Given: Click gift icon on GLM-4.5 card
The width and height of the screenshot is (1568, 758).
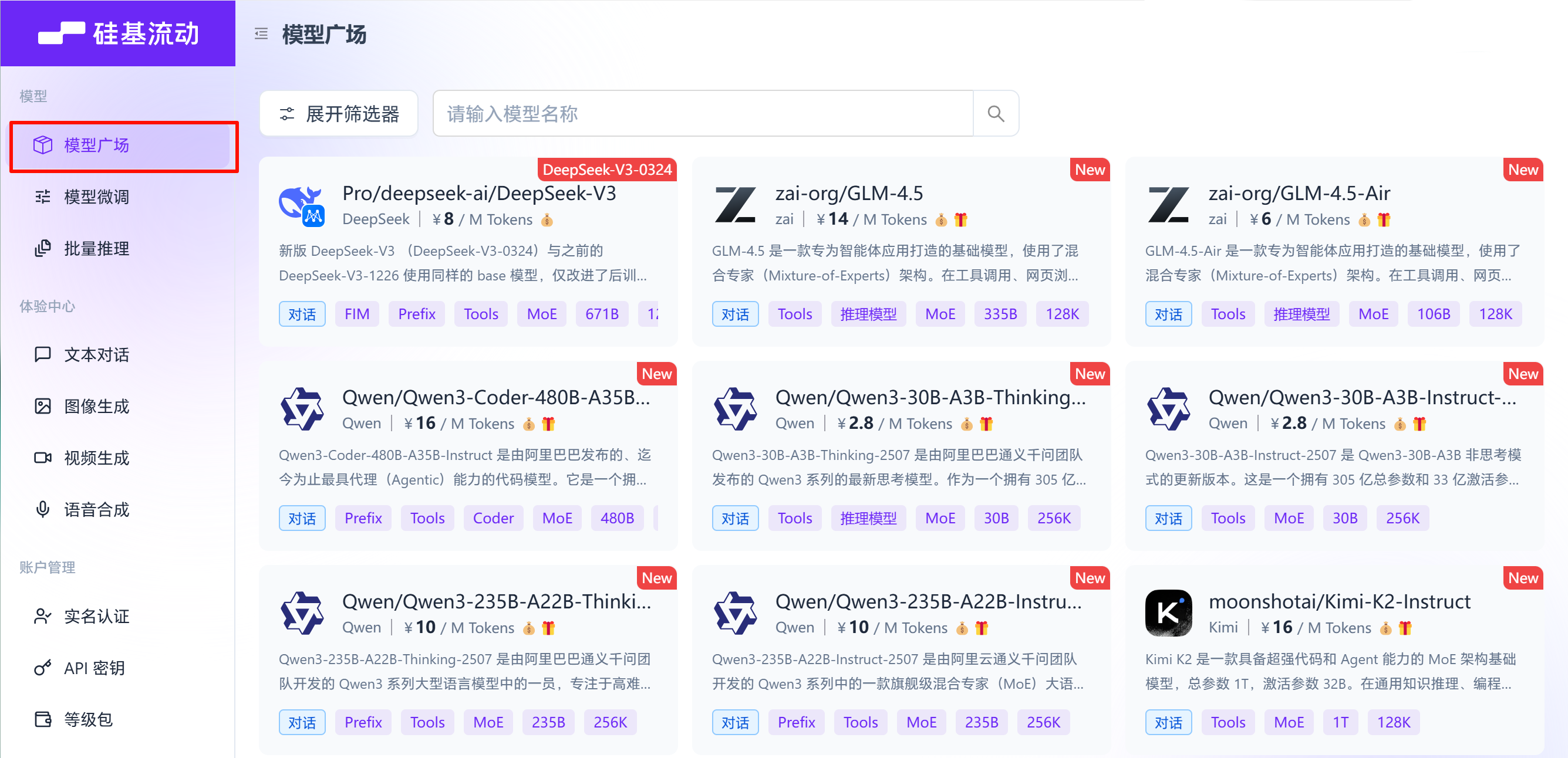Looking at the screenshot, I should point(960,219).
